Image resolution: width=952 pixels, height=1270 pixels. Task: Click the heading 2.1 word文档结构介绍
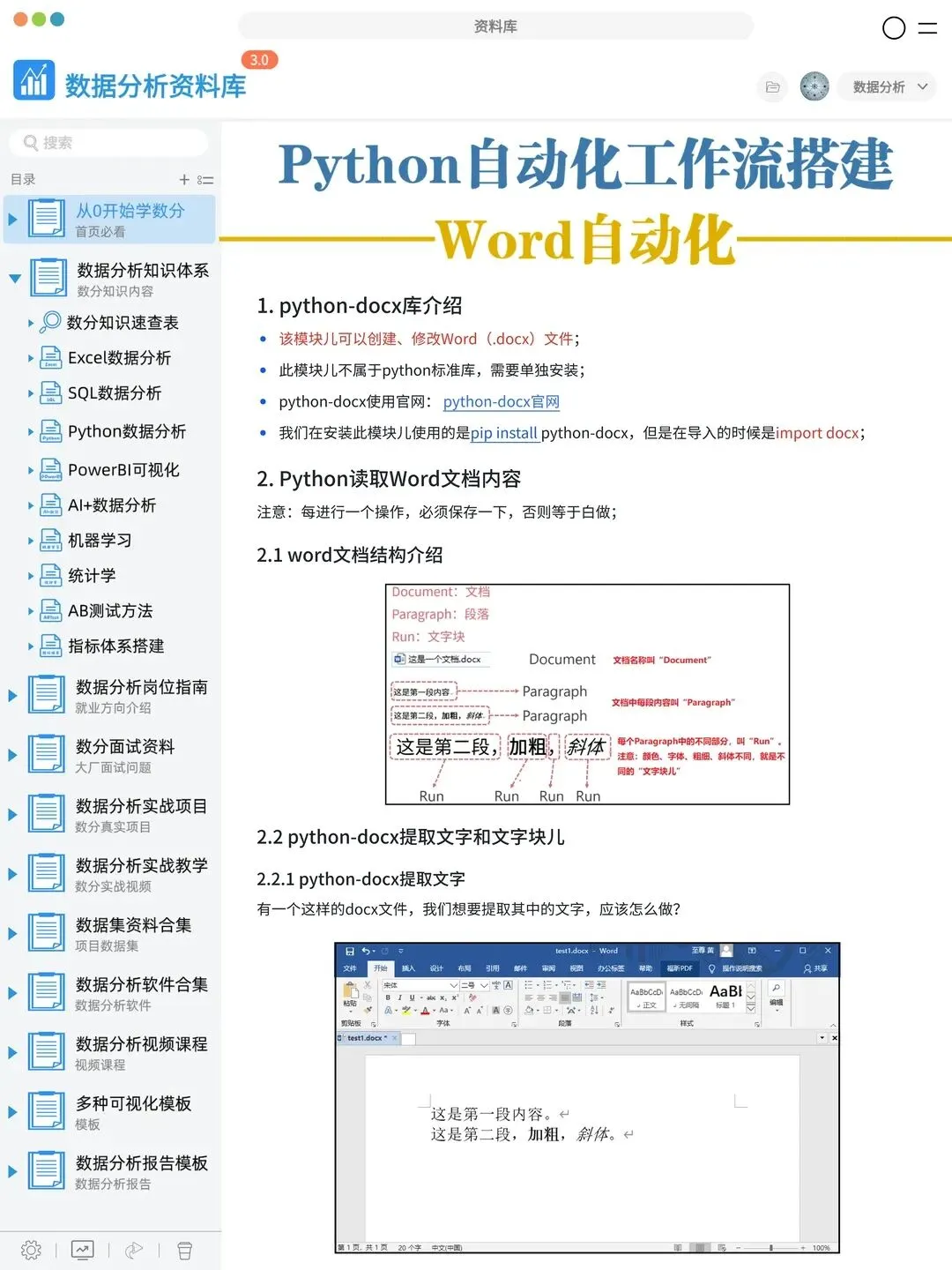click(350, 555)
